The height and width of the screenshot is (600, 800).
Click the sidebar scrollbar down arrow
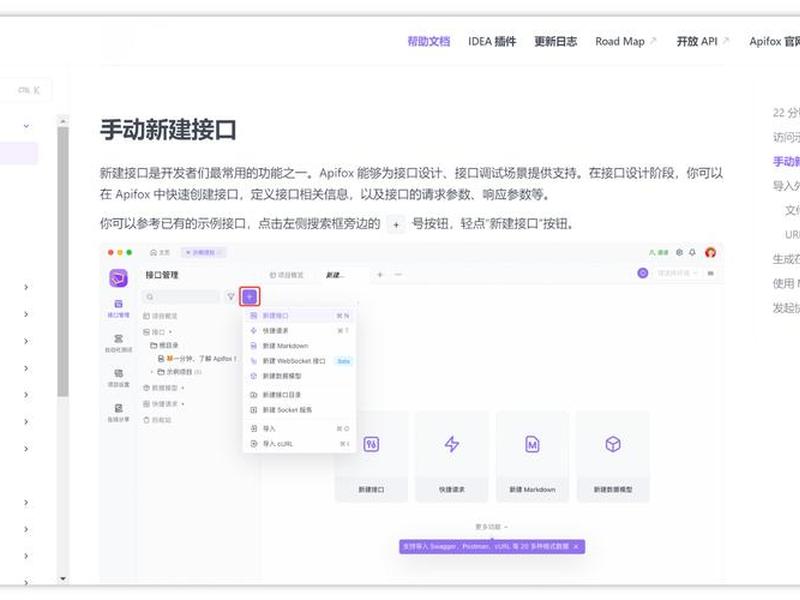pos(63,579)
